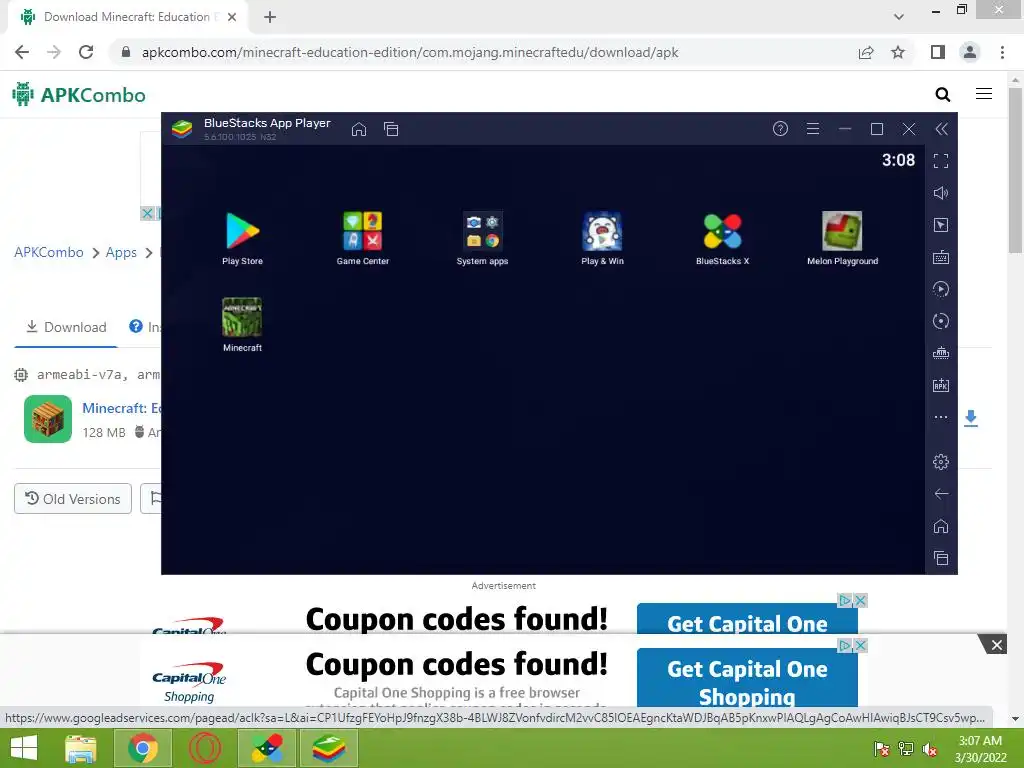
Task: Open BlueStacks help question mark icon
Action: coord(780,129)
